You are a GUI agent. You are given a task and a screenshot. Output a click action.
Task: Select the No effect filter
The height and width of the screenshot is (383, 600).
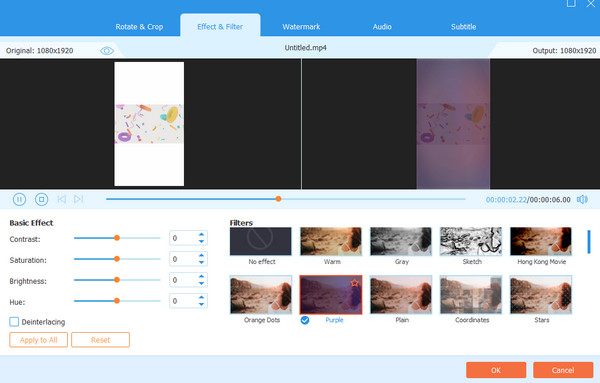click(261, 241)
